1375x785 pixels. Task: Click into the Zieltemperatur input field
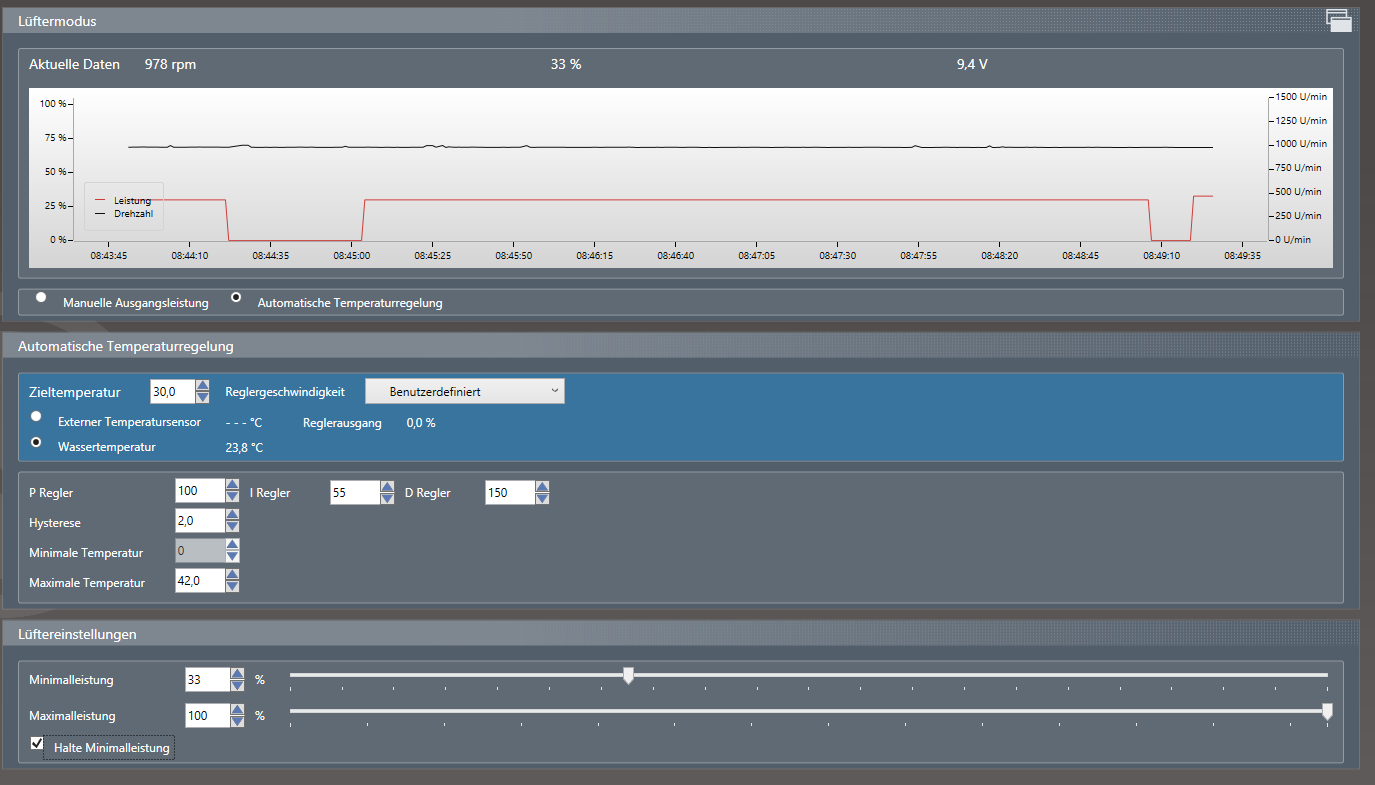pos(171,392)
